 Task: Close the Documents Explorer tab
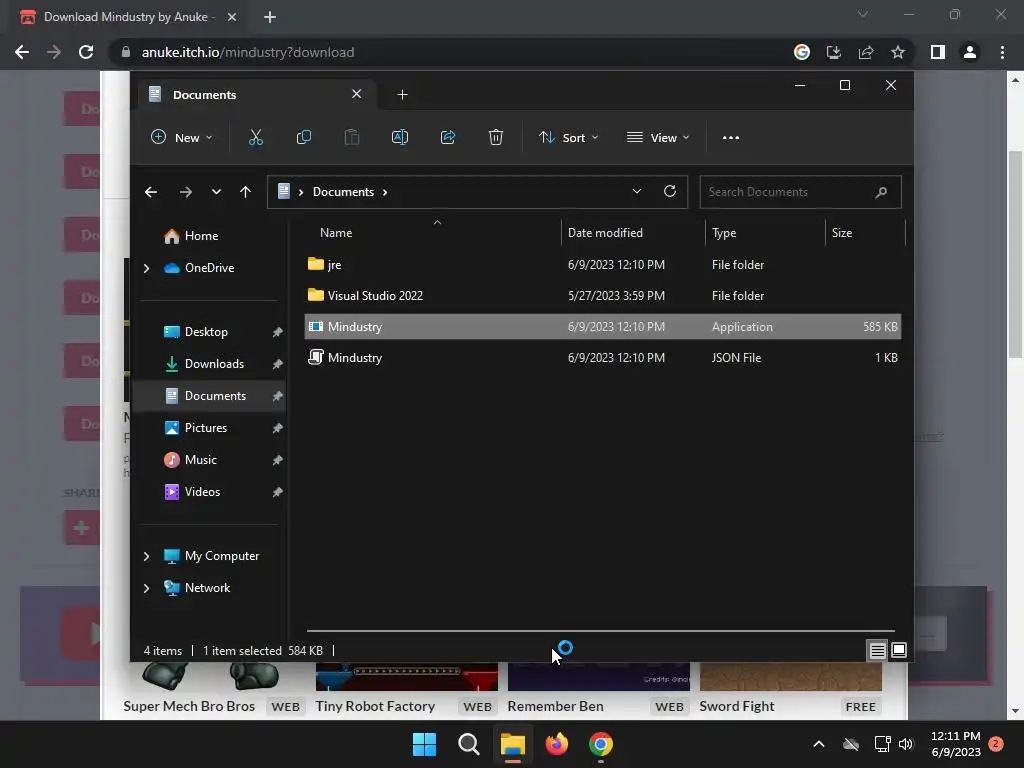[x=357, y=94]
